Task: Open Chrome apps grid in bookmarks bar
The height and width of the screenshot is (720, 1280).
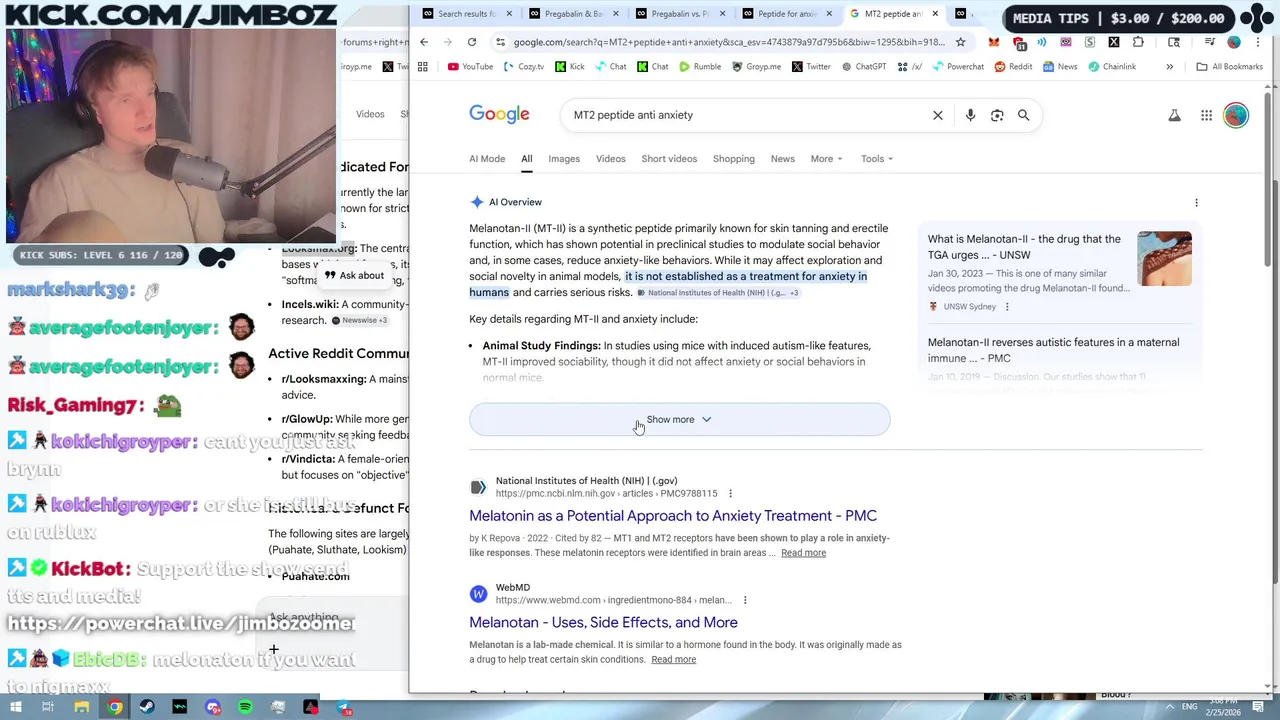Action: tap(423, 67)
